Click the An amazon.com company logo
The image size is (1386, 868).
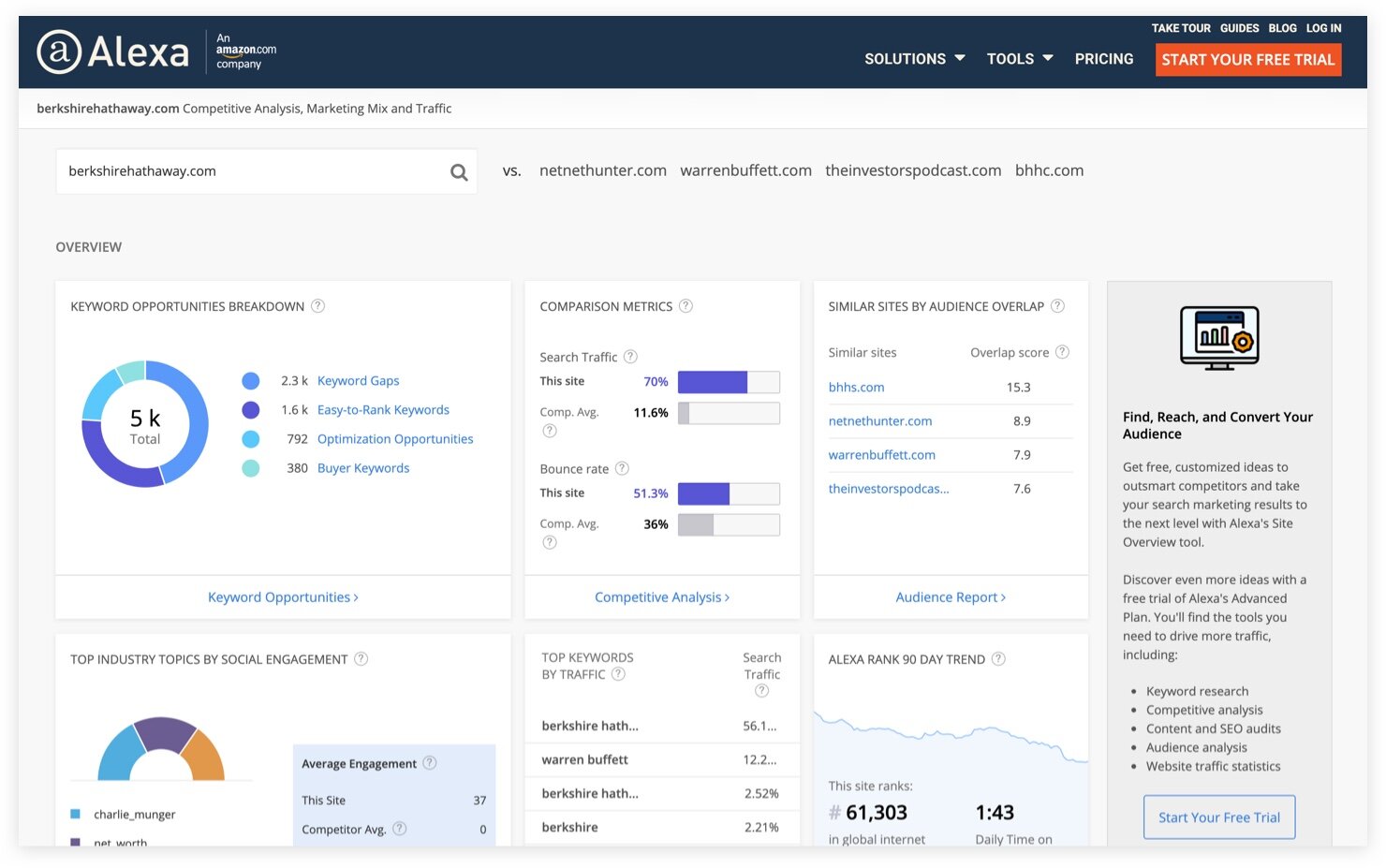pos(245,51)
